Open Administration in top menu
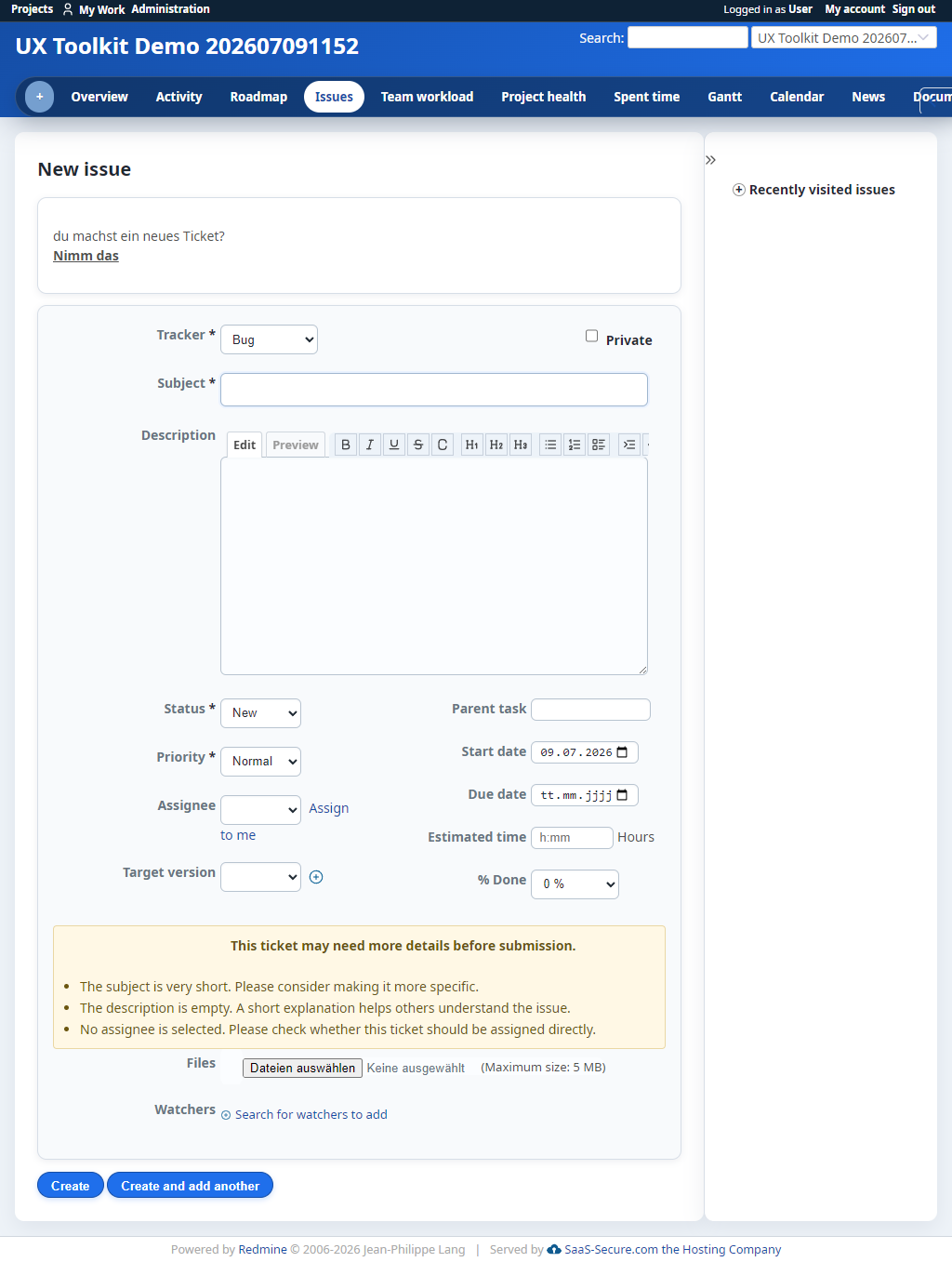Screen dimensions: 952x1262 click(x=170, y=9)
